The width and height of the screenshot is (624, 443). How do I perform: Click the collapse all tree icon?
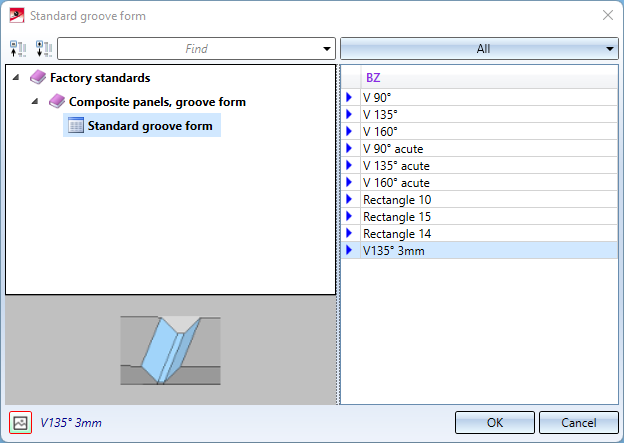[x=18, y=49]
